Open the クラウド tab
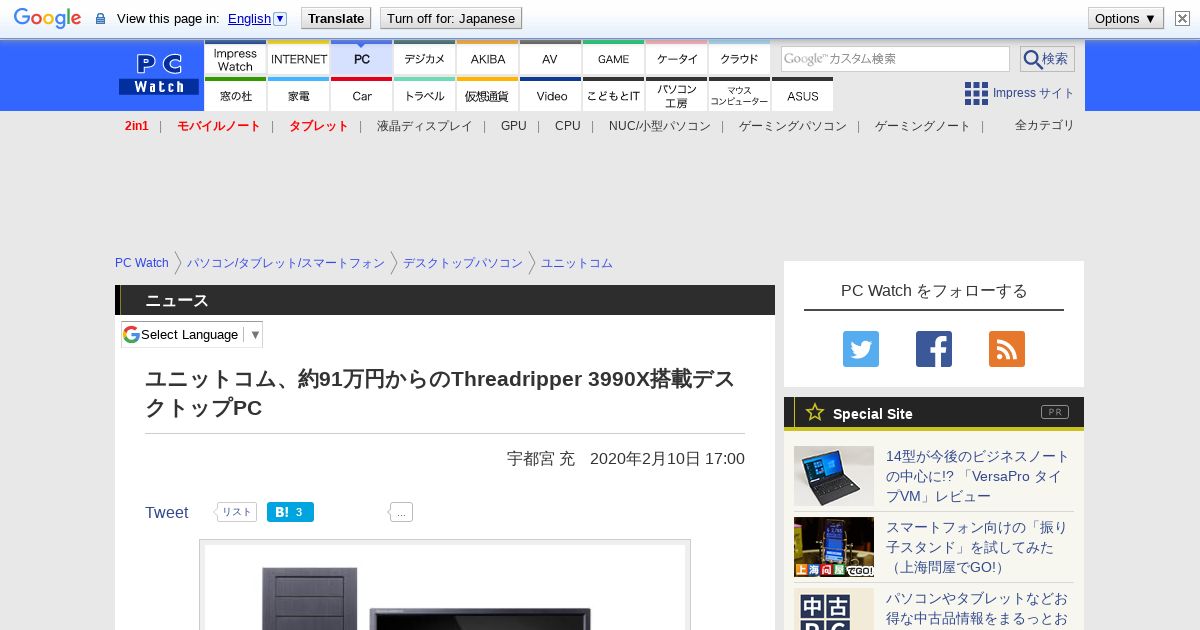Screen dimensions: 1200x630 pyautogui.click(x=740, y=59)
